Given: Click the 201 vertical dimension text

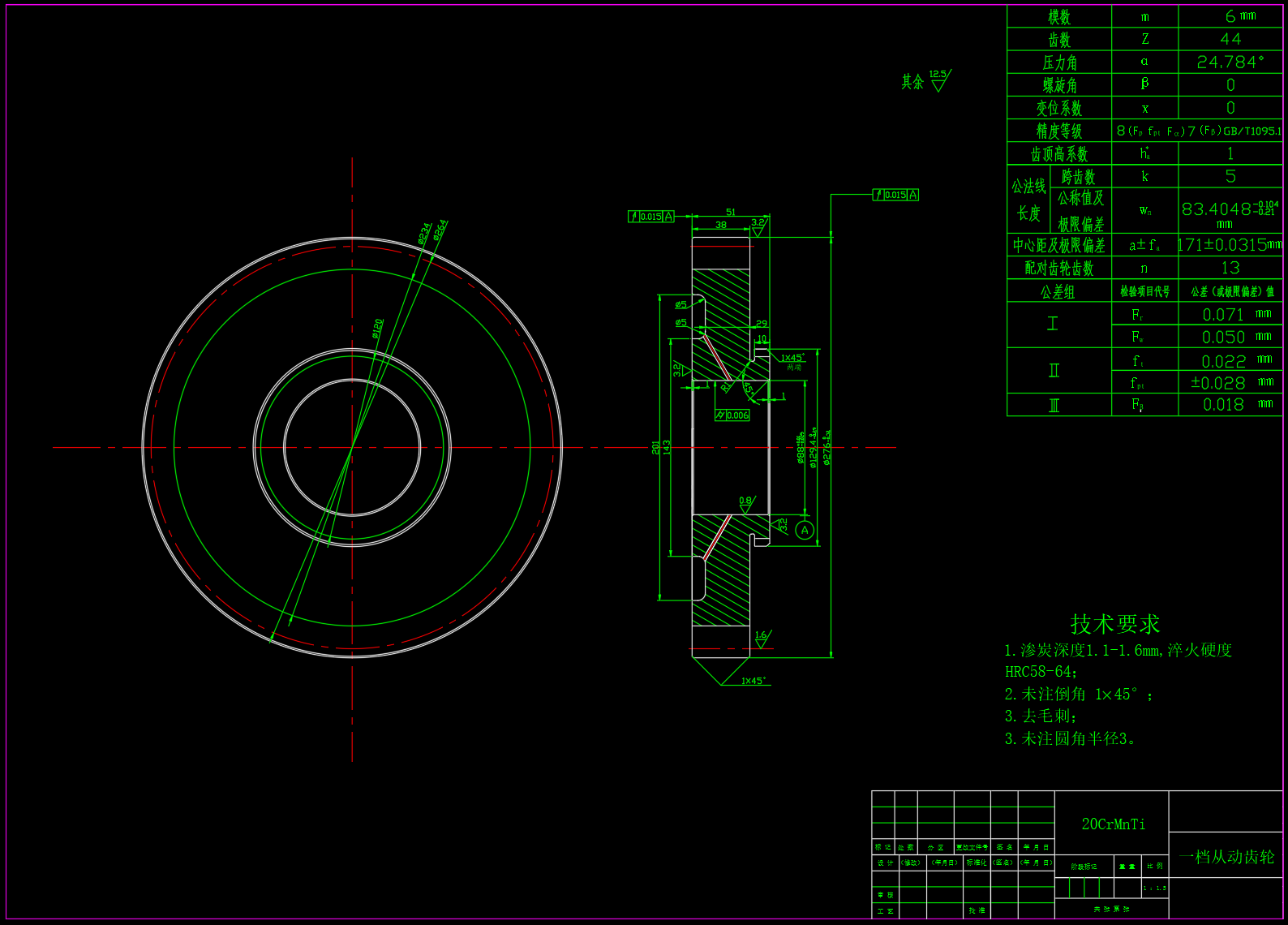Looking at the screenshot, I should click(x=655, y=447).
